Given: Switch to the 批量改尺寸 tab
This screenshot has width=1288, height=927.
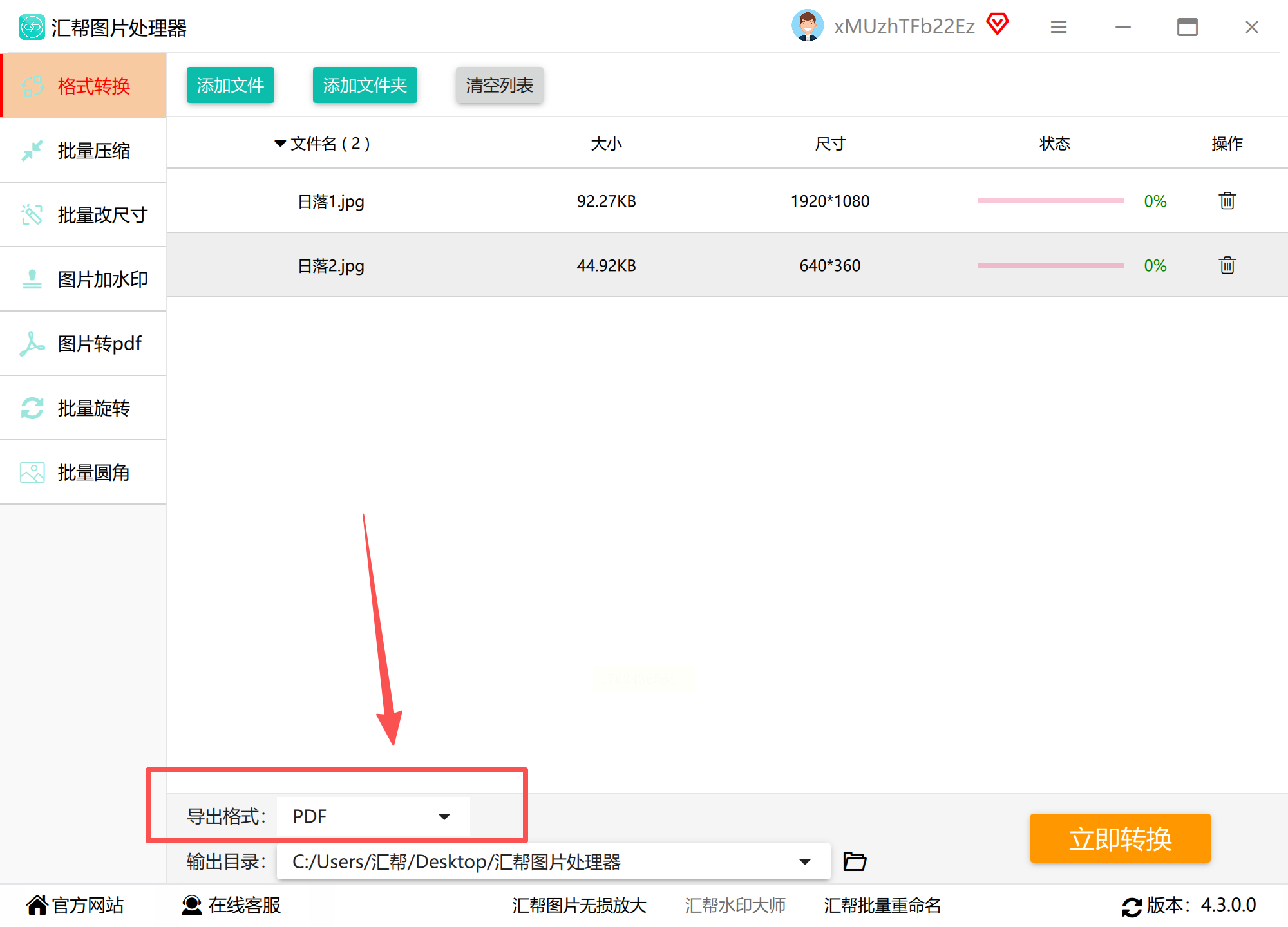Looking at the screenshot, I should pyautogui.click(x=84, y=215).
